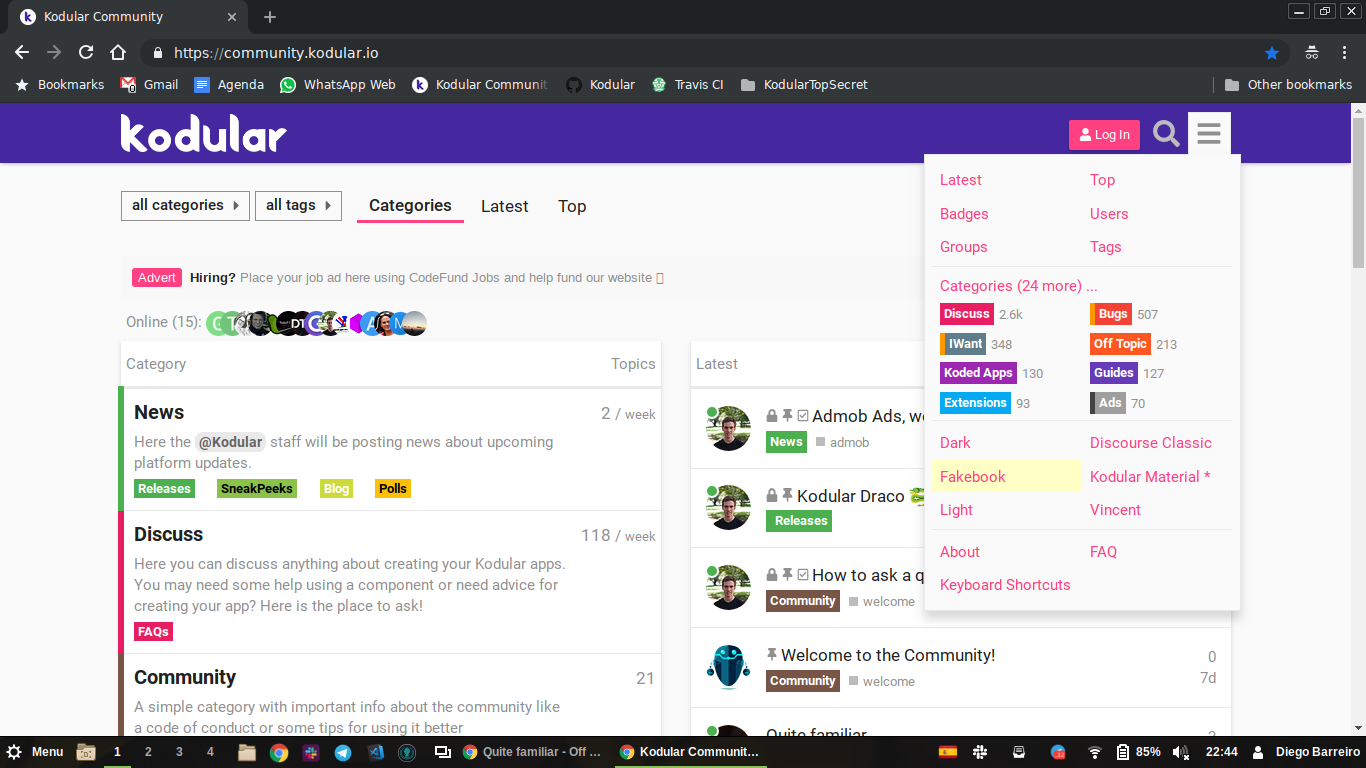Image resolution: width=1366 pixels, height=768 pixels.
Task: Open the site info padlock
Action: point(156,53)
